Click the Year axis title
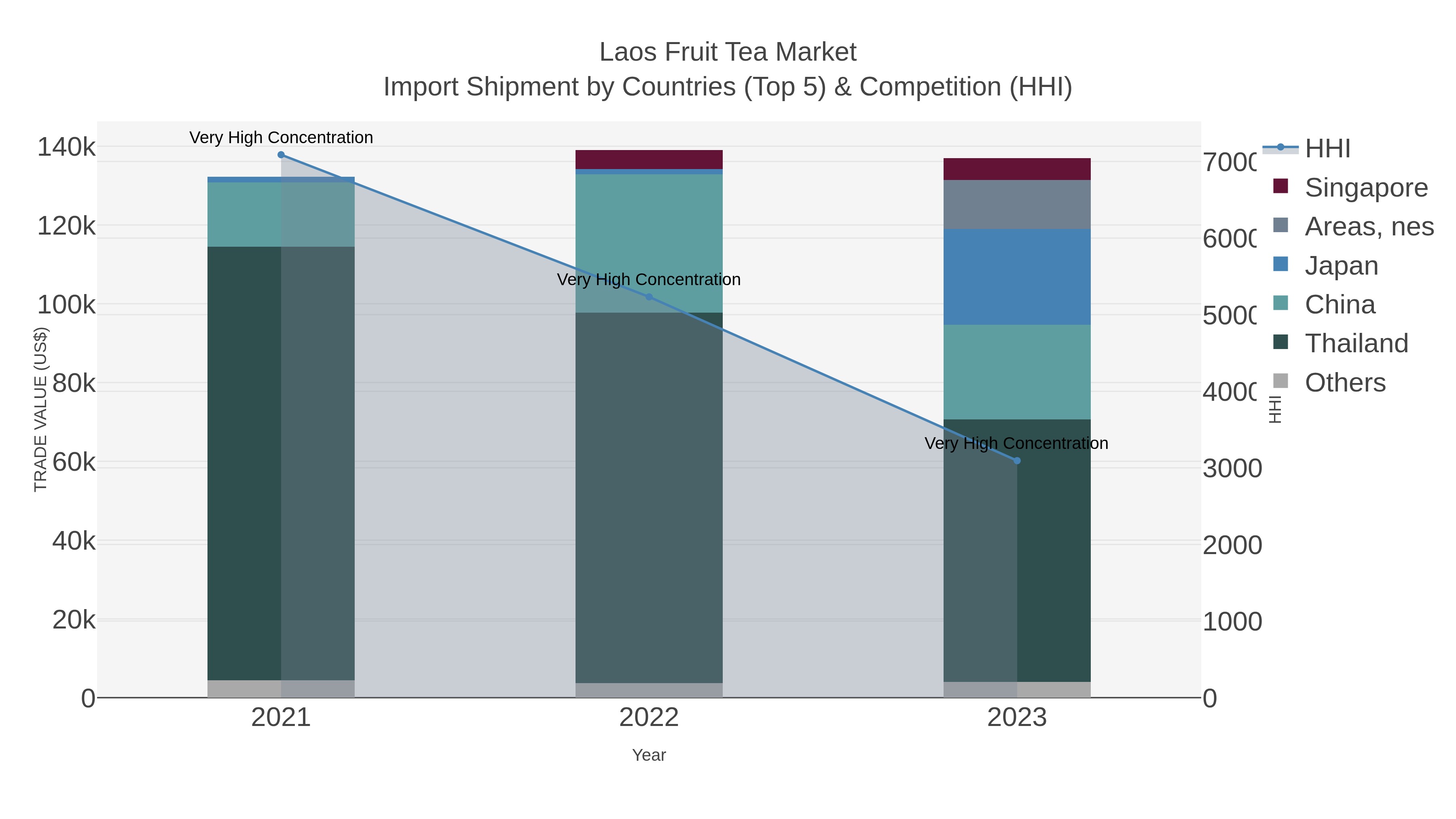This screenshot has height=819, width=1456. [x=649, y=755]
